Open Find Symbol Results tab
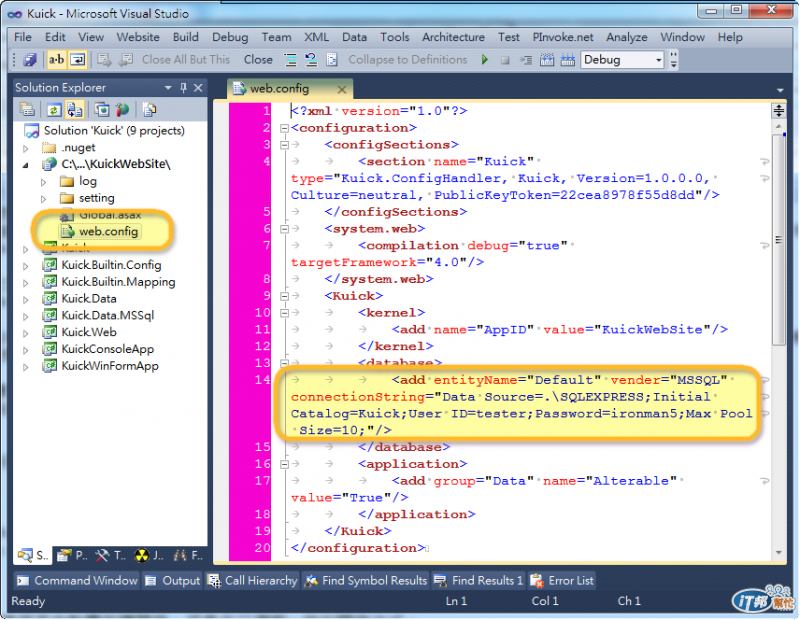This screenshot has width=800, height=620. coord(366,581)
